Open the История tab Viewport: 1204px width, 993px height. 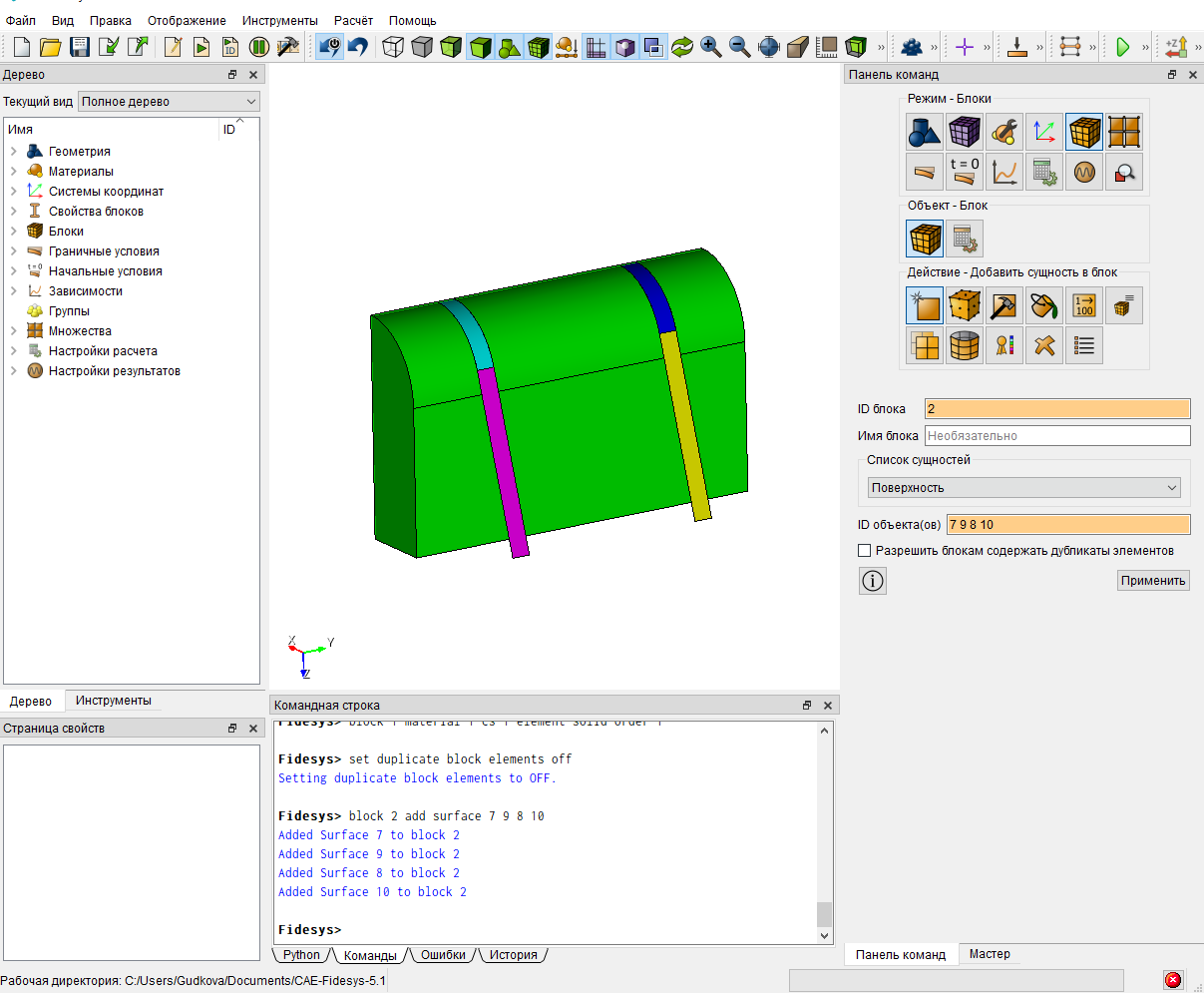pyautogui.click(x=514, y=955)
